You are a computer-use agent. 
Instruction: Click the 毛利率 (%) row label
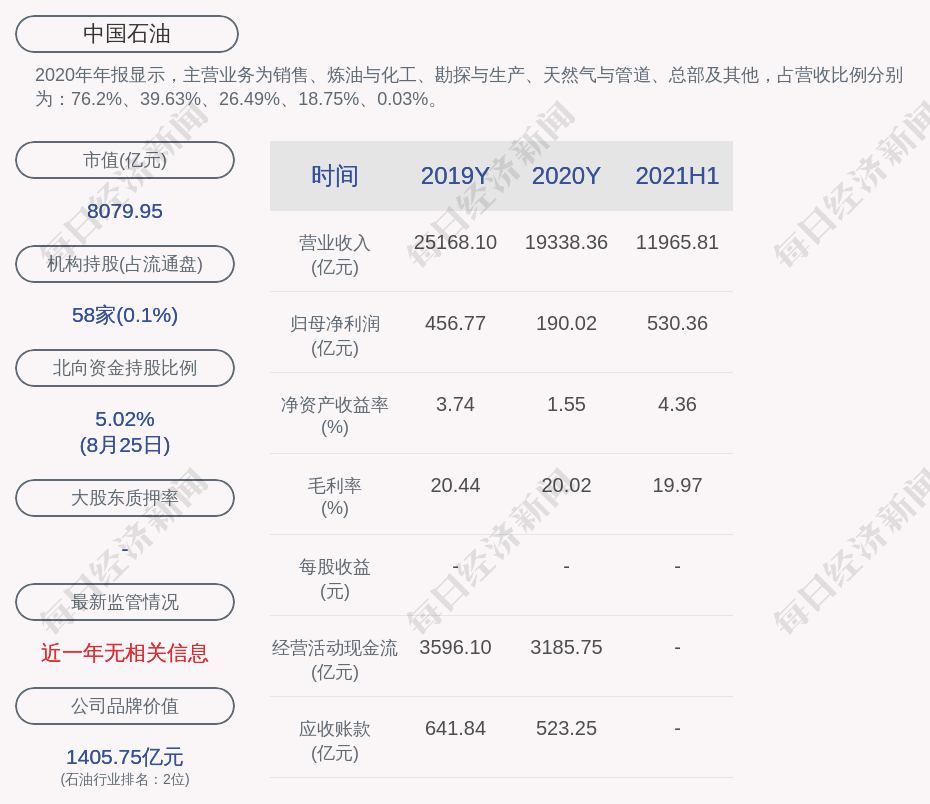click(335, 497)
